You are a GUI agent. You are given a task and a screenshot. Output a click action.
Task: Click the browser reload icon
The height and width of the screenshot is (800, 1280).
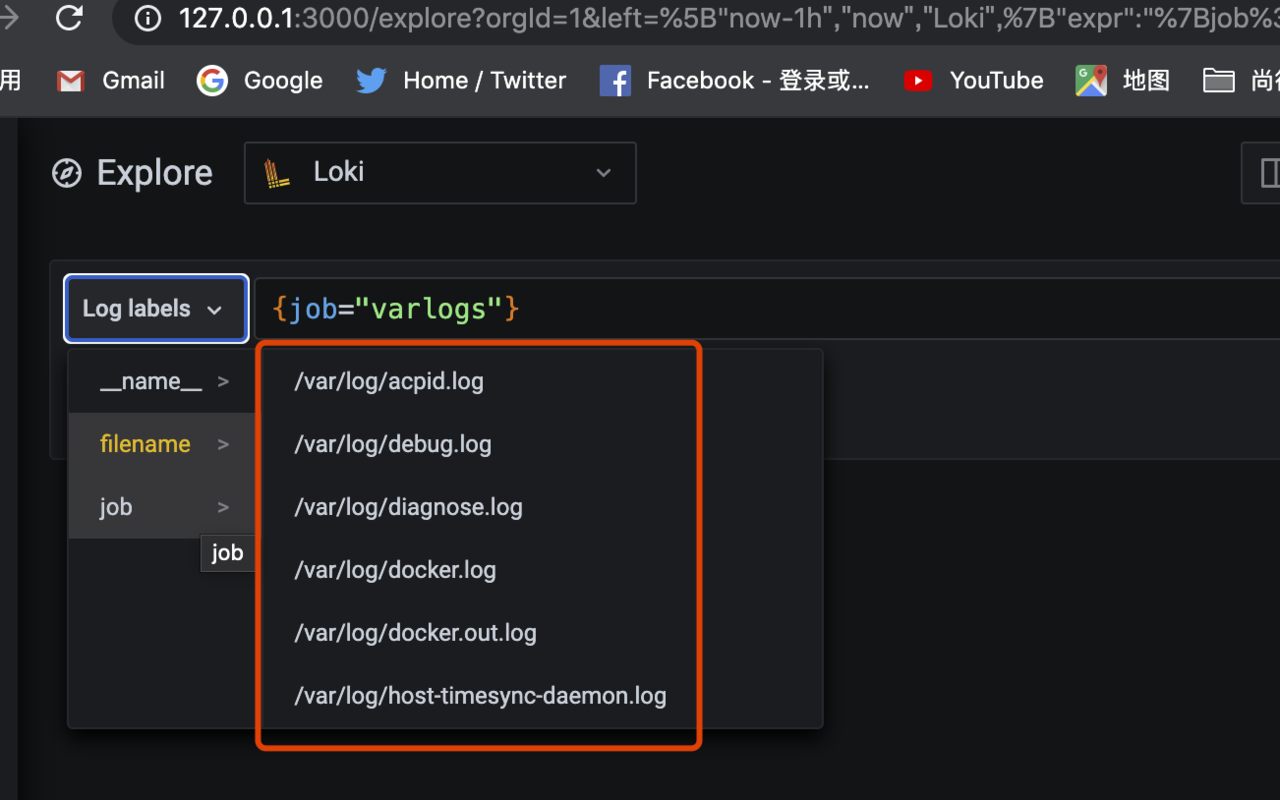coord(69,17)
